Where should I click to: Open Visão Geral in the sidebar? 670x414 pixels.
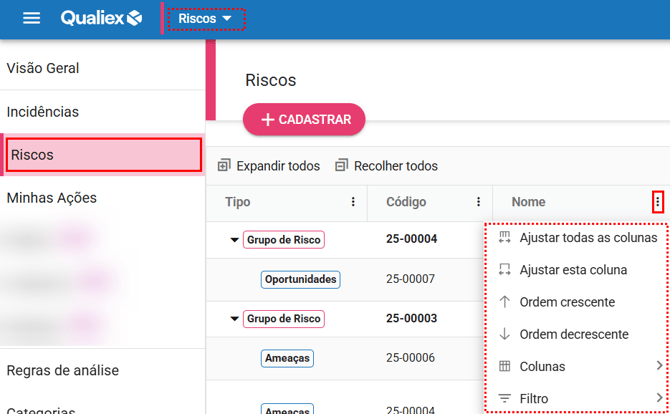coord(43,68)
